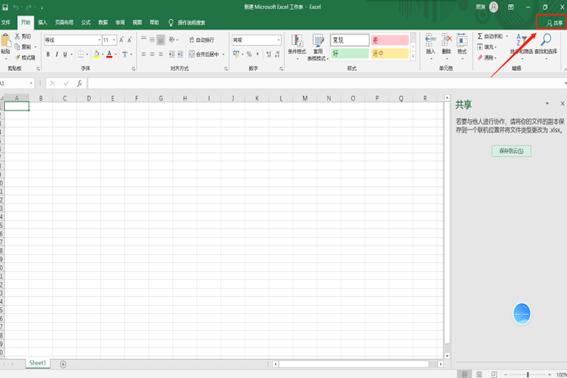Toggle Underline formatting
567x378 pixels.
[x=65, y=54]
